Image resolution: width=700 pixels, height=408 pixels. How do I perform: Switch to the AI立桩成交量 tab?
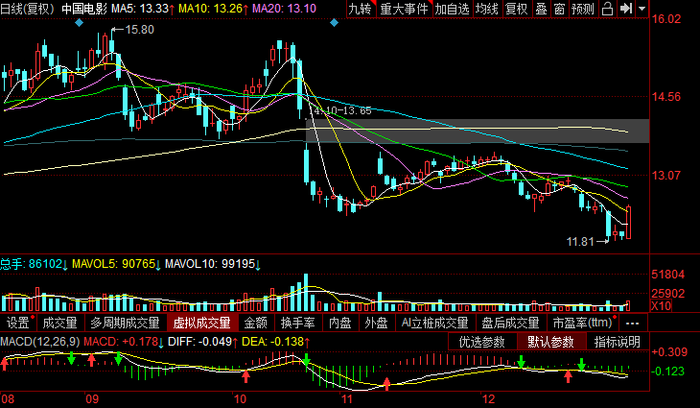tap(435, 322)
